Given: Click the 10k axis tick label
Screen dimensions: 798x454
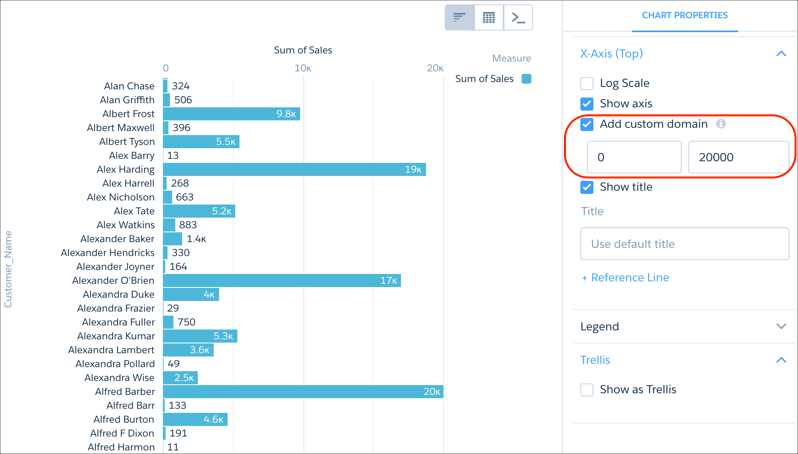Looking at the screenshot, I should (303, 68).
